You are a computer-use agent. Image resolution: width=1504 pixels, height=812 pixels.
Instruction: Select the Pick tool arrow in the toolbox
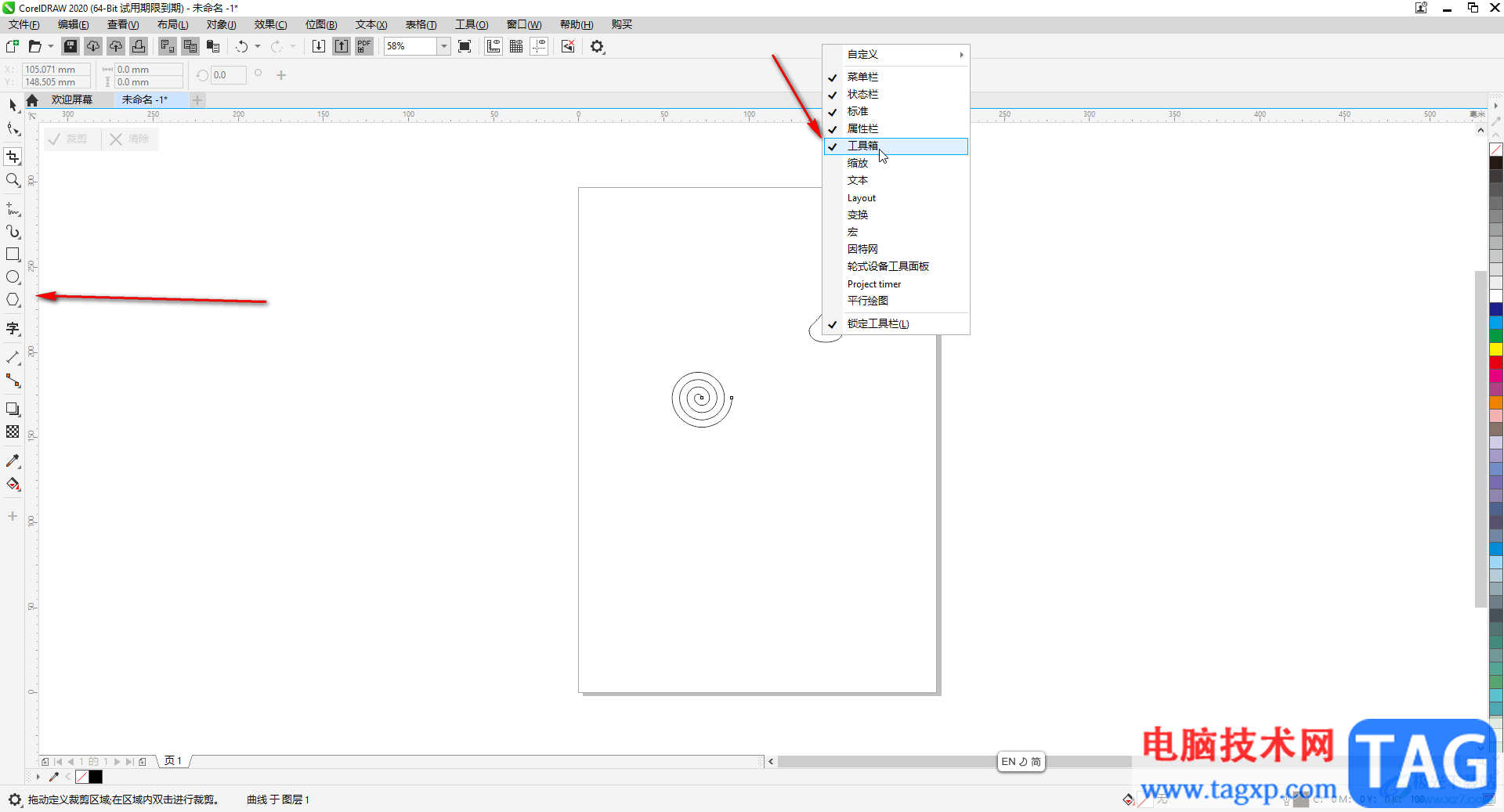(x=13, y=105)
